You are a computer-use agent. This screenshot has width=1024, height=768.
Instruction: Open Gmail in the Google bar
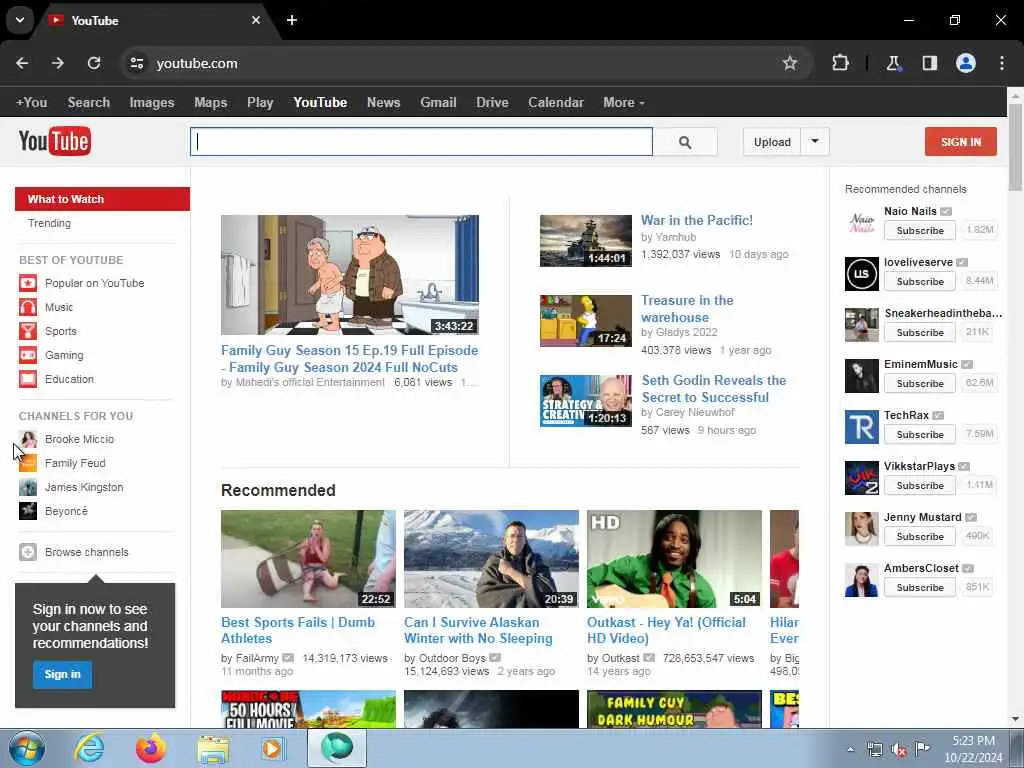(438, 103)
